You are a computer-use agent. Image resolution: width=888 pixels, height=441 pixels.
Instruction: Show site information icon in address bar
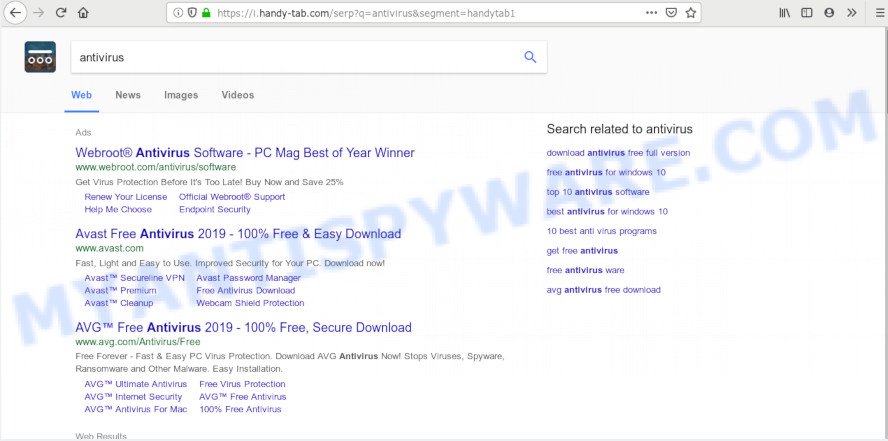coord(178,12)
